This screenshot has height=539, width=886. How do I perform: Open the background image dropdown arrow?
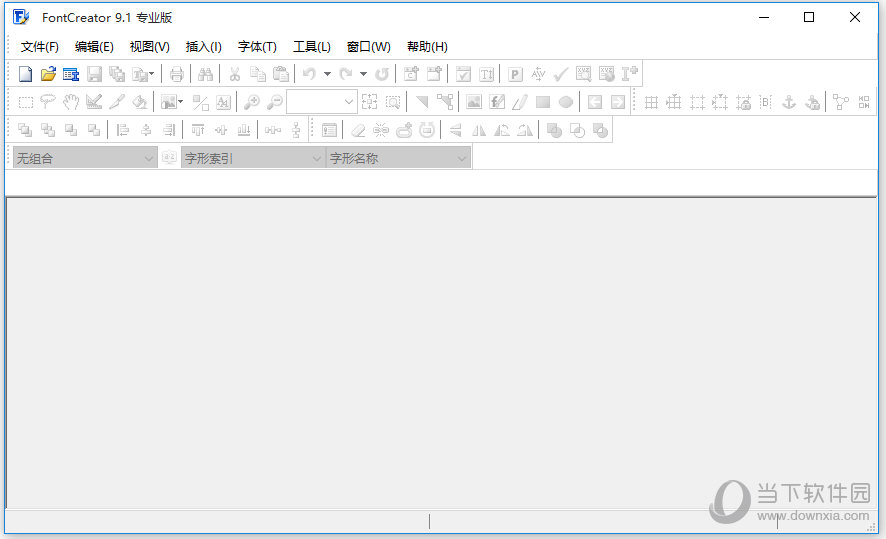(x=180, y=102)
